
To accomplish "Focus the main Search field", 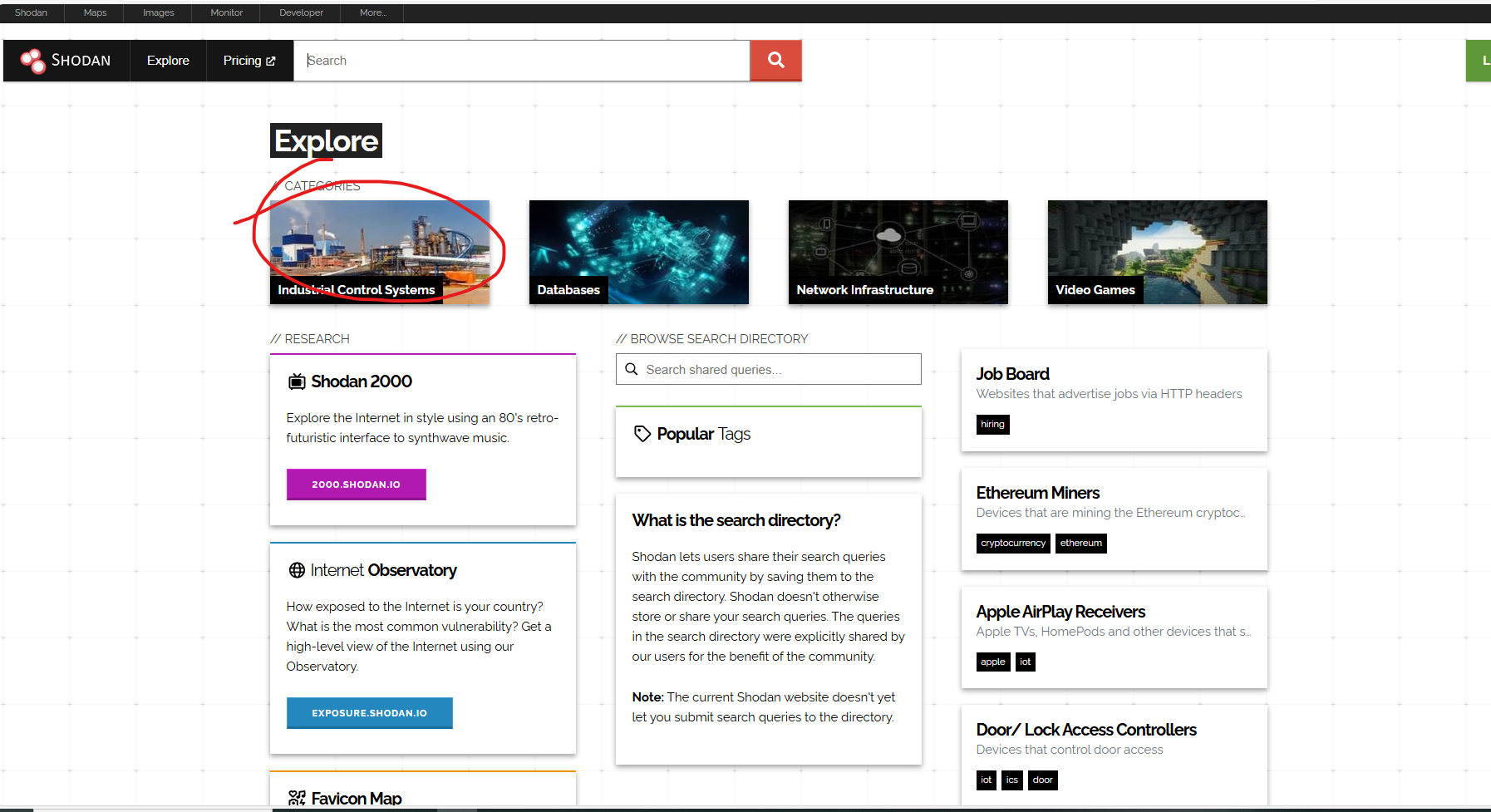I will pos(522,61).
